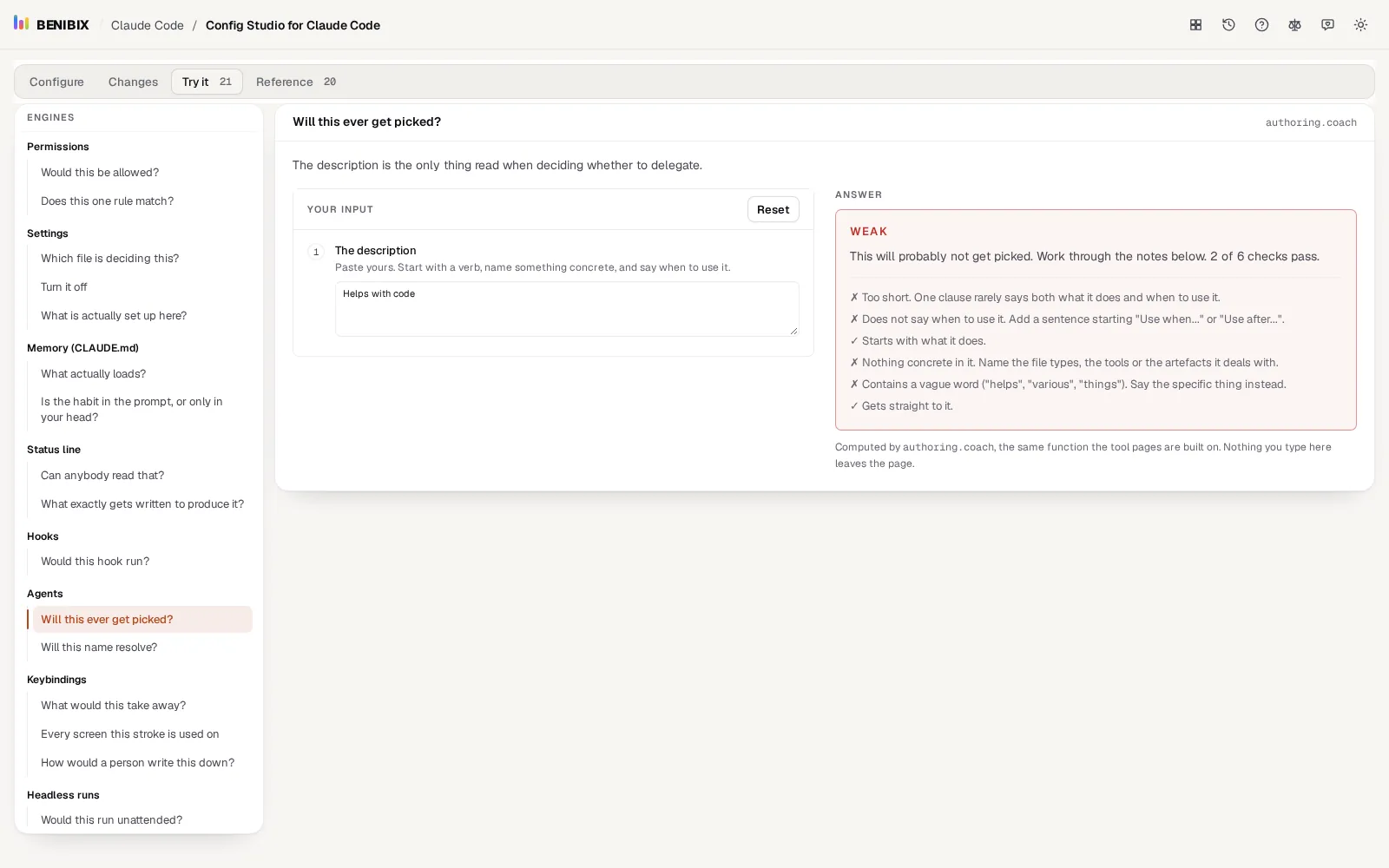Image resolution: width=1389 pixels, height=868 pixels.
Task: Click the 'Config Studio for Claude Code' title
Action: click(x=293, y=25)
